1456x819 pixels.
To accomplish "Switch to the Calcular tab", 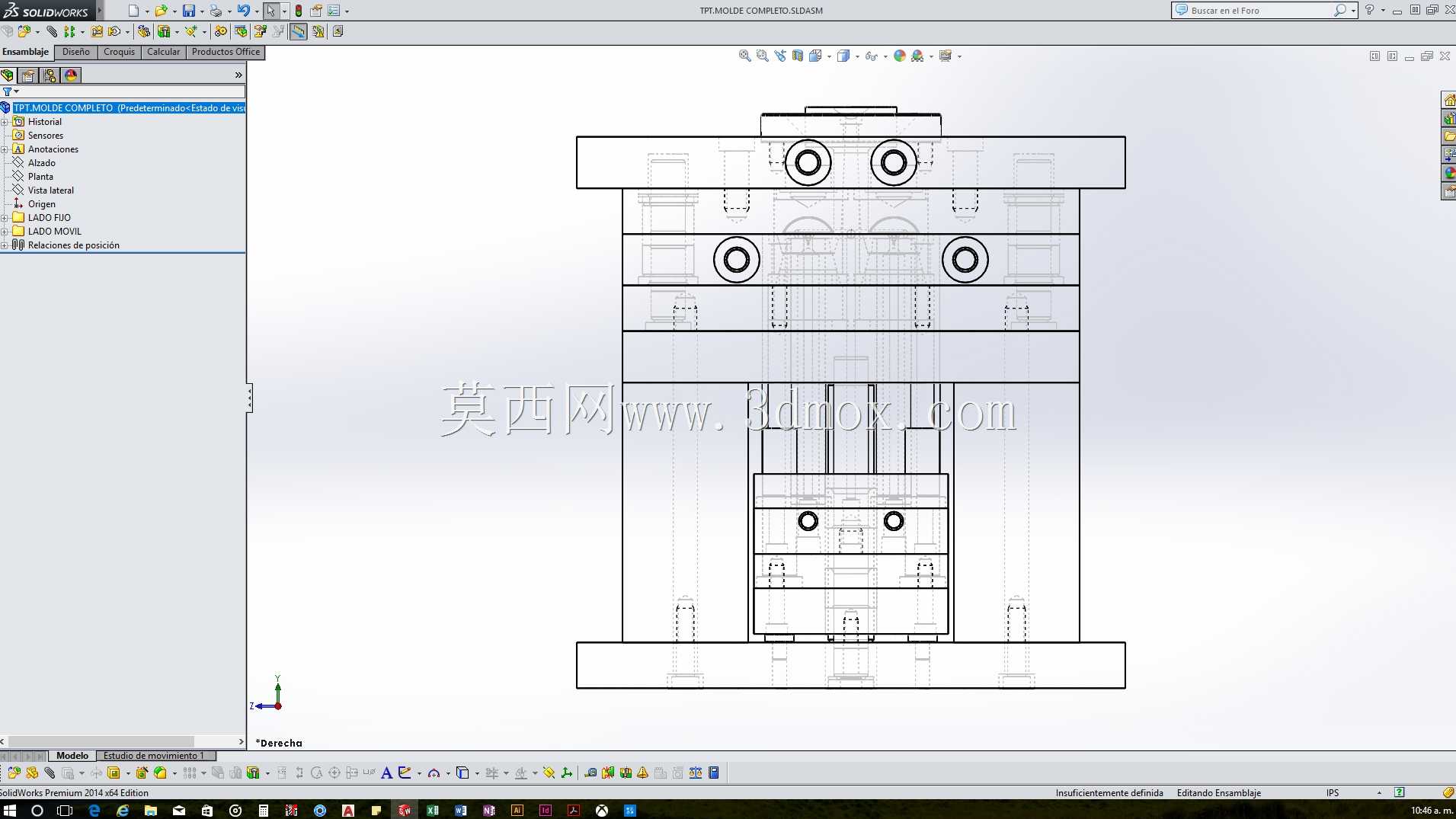I will pyautogui.click(x=164, y=52).
